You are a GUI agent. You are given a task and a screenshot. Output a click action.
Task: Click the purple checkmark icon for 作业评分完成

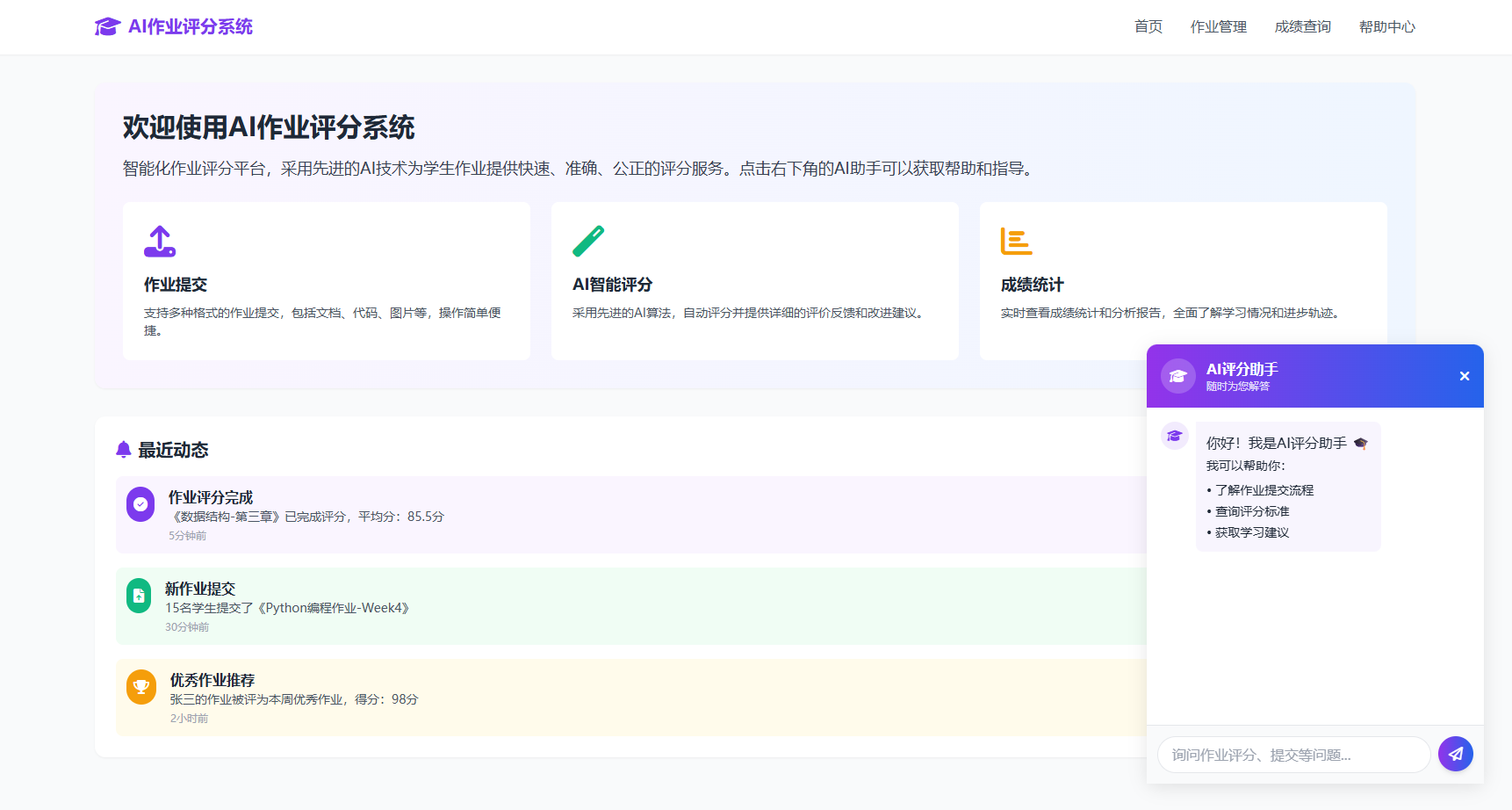point(140,504)
